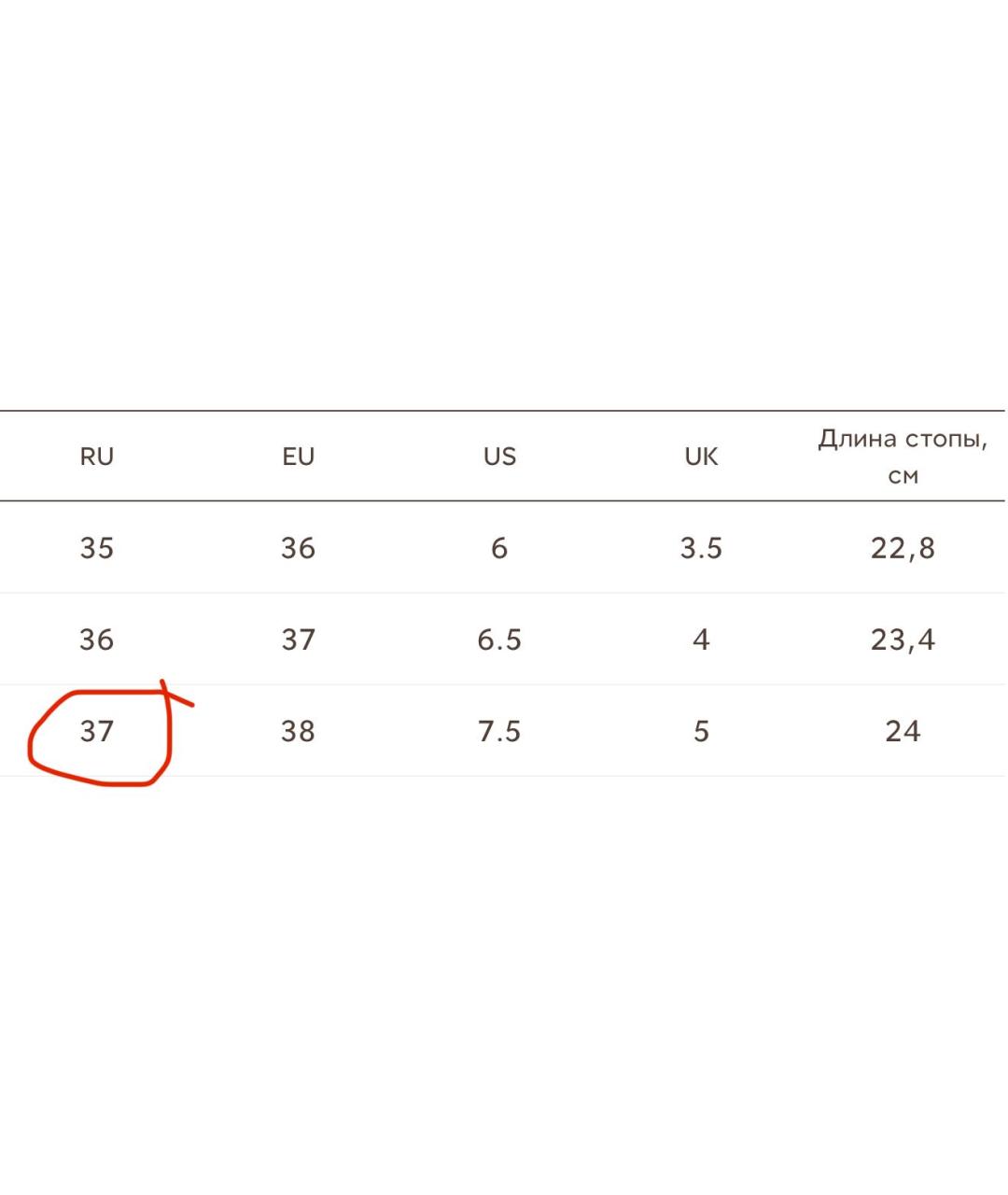Screen dimensions: 1008x1195
Task: Click the UK column header
Action: click(701, 457)
